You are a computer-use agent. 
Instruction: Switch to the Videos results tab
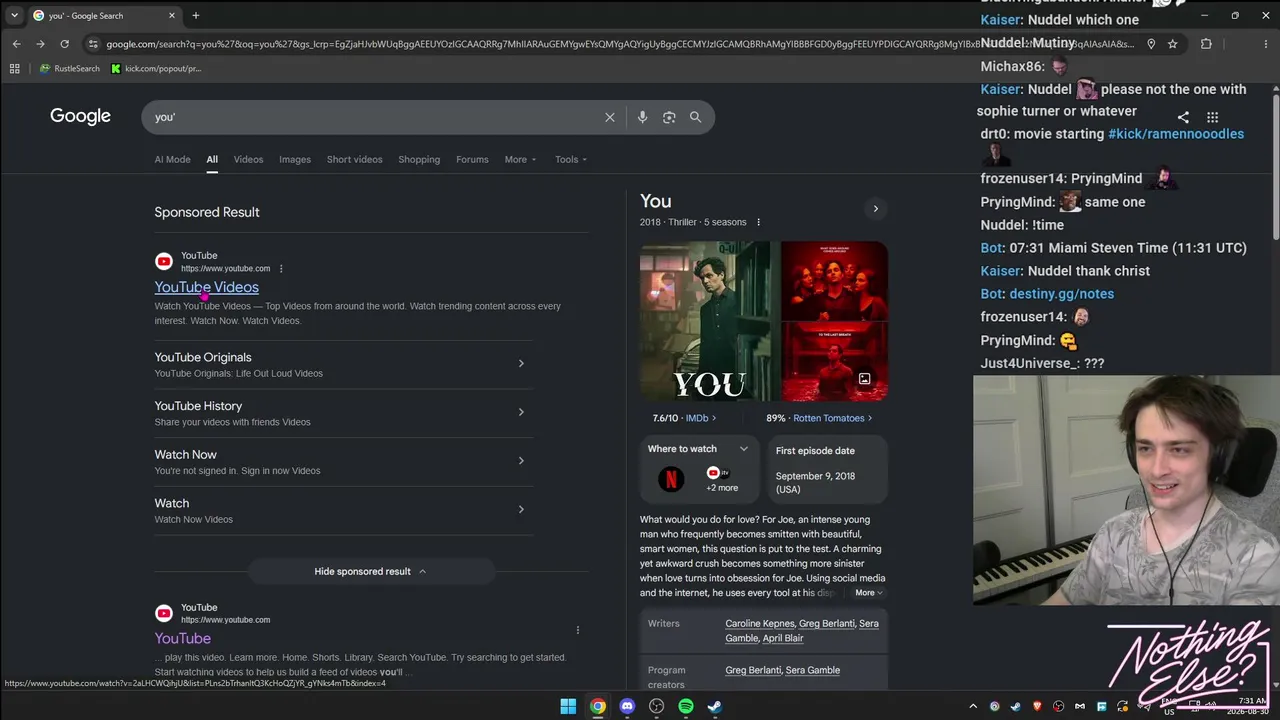tap(248, 159)
